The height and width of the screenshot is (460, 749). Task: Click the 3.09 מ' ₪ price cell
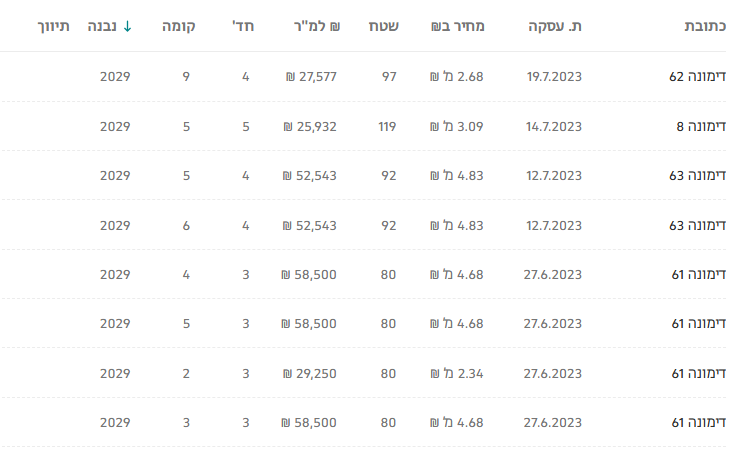click(x=457, y=126)
